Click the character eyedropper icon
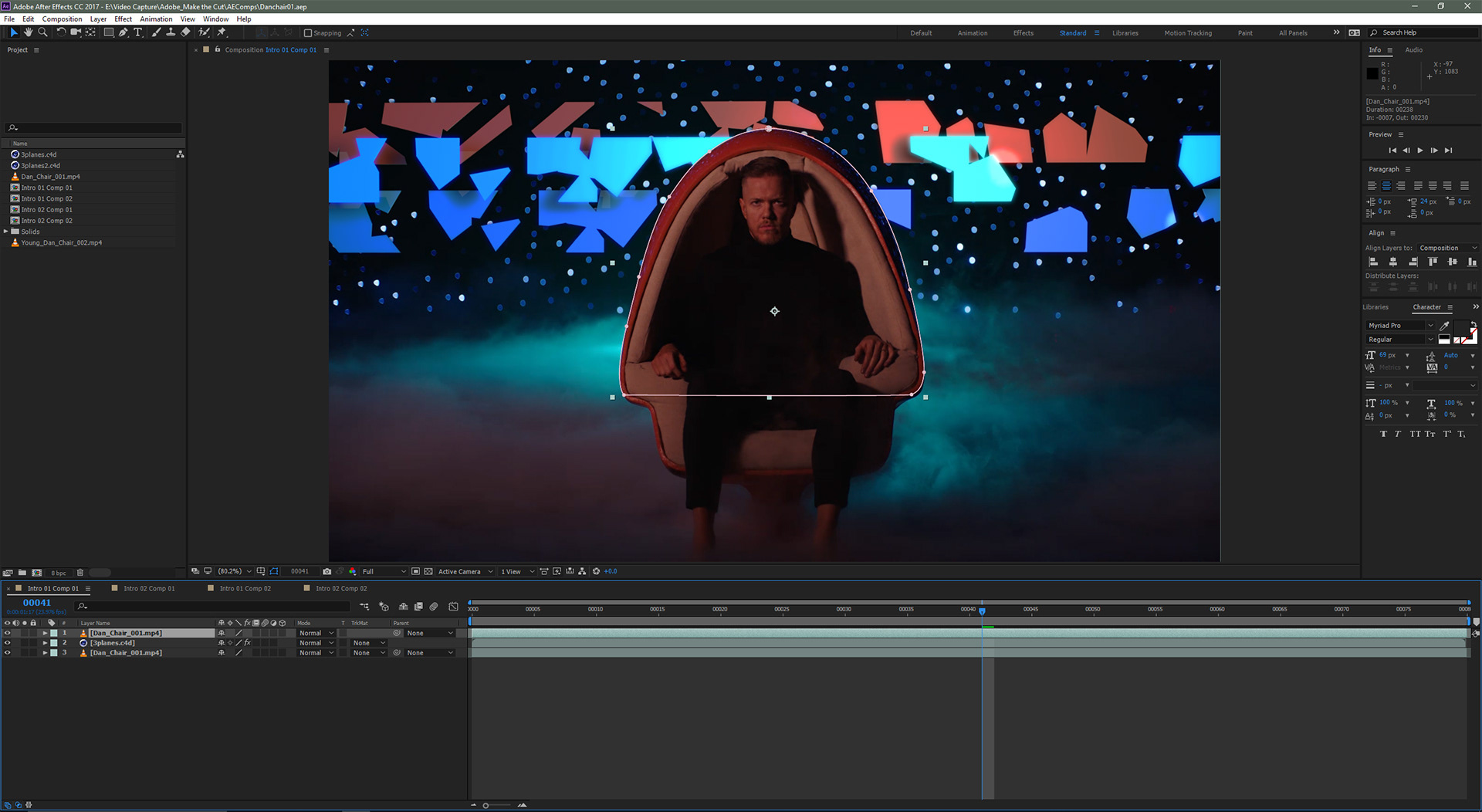Image resolution: width=1482 pixels, height=812 pixels. pos(1444,326)
